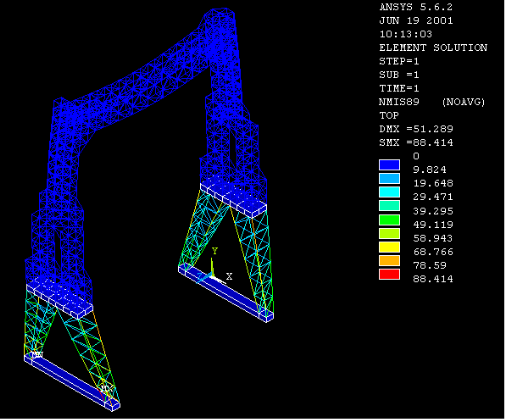
Task: Click the SMX =88.414 text
Action: pos(416,143)
